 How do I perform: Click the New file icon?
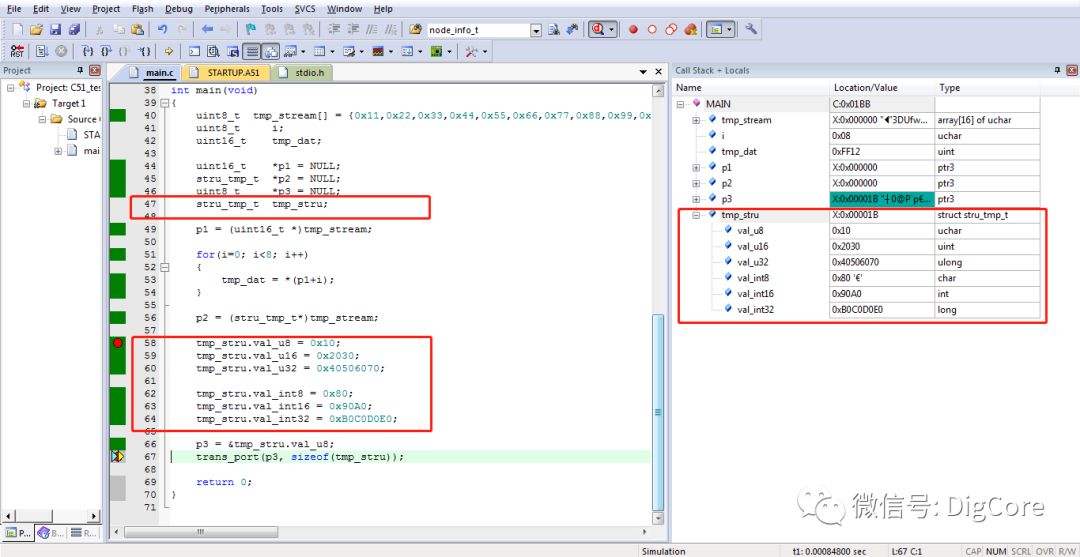click(x=17, y=30)
